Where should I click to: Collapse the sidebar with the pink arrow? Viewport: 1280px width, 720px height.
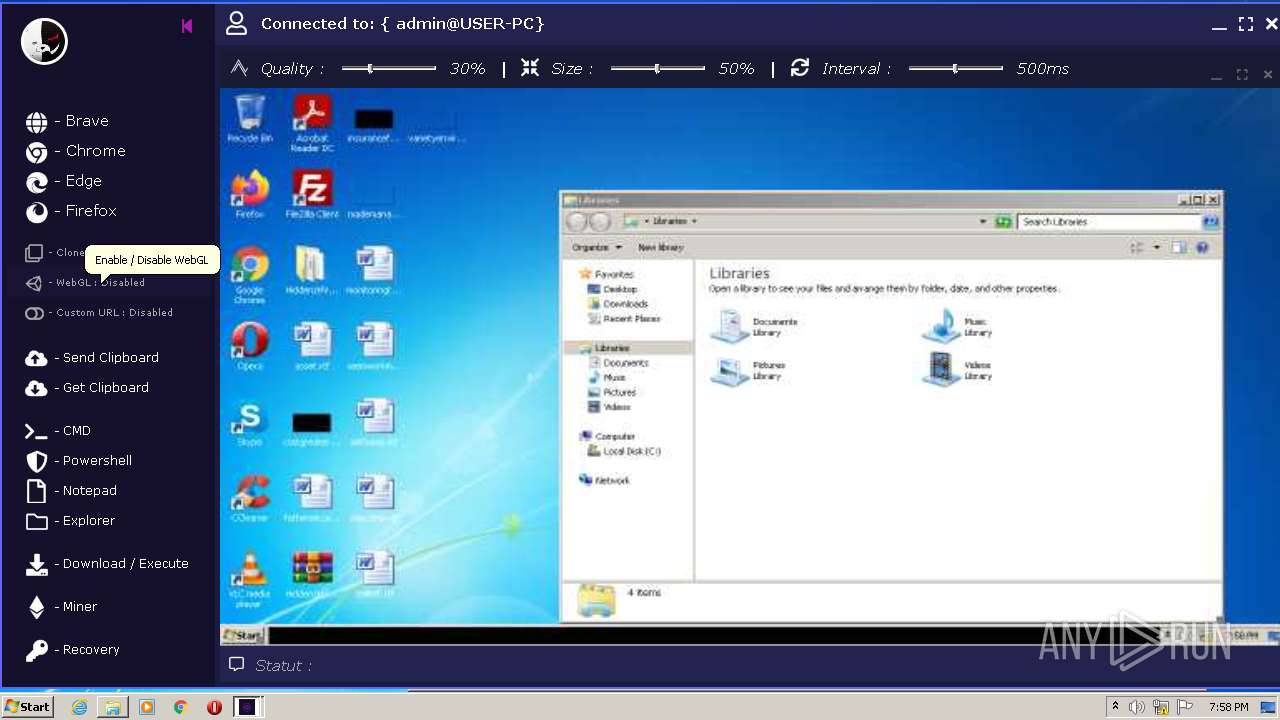[187, 26]
